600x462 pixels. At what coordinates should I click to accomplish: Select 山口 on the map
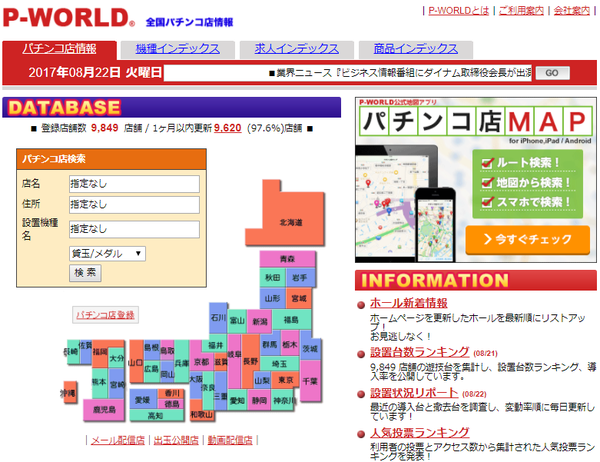tap(136, 362)
